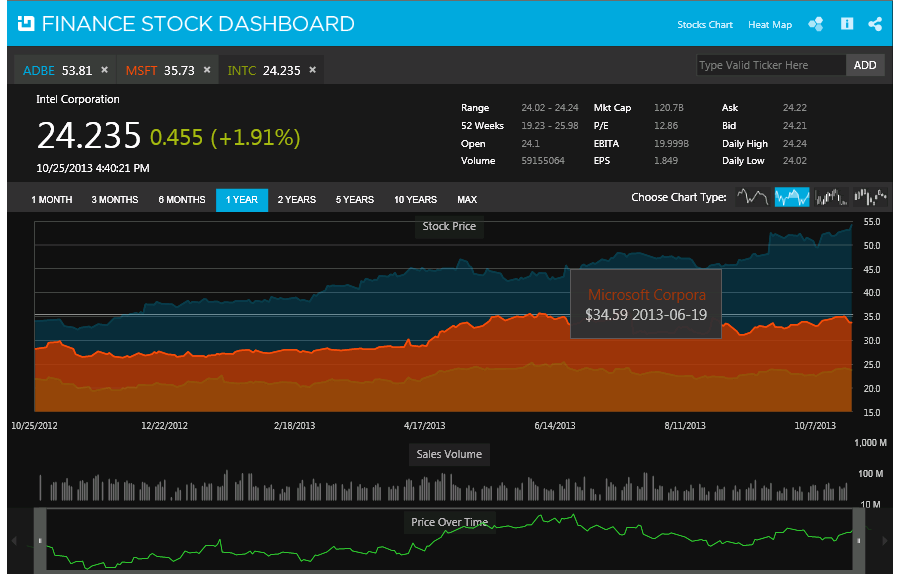This screenshot has width=900, height=574.
Task: Remove the MSFT ticker
Action: pos(207,69)
